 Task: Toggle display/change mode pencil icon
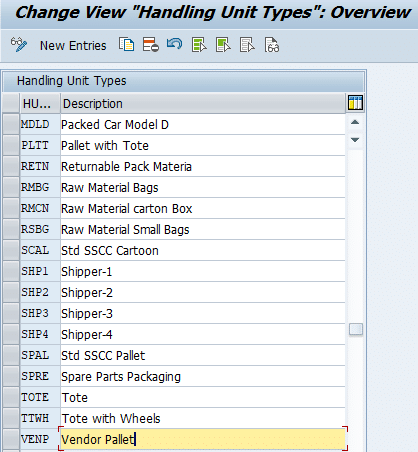19,45
